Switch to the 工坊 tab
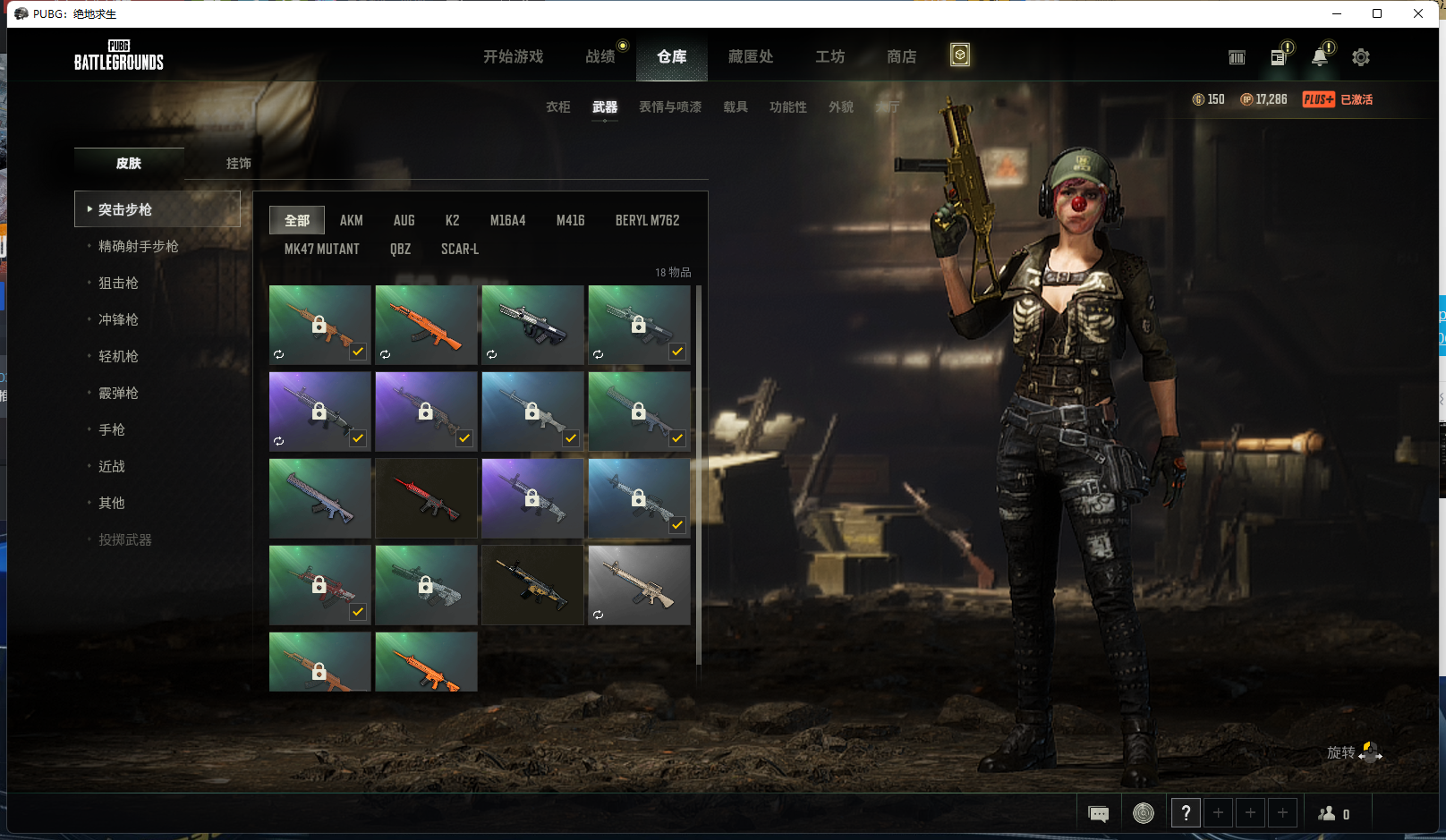 829,56
